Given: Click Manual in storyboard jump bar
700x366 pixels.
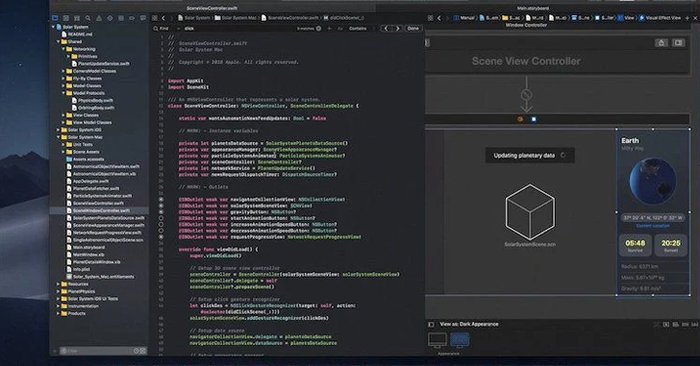Looking at the screenshot, I should [x=464, y=18].
